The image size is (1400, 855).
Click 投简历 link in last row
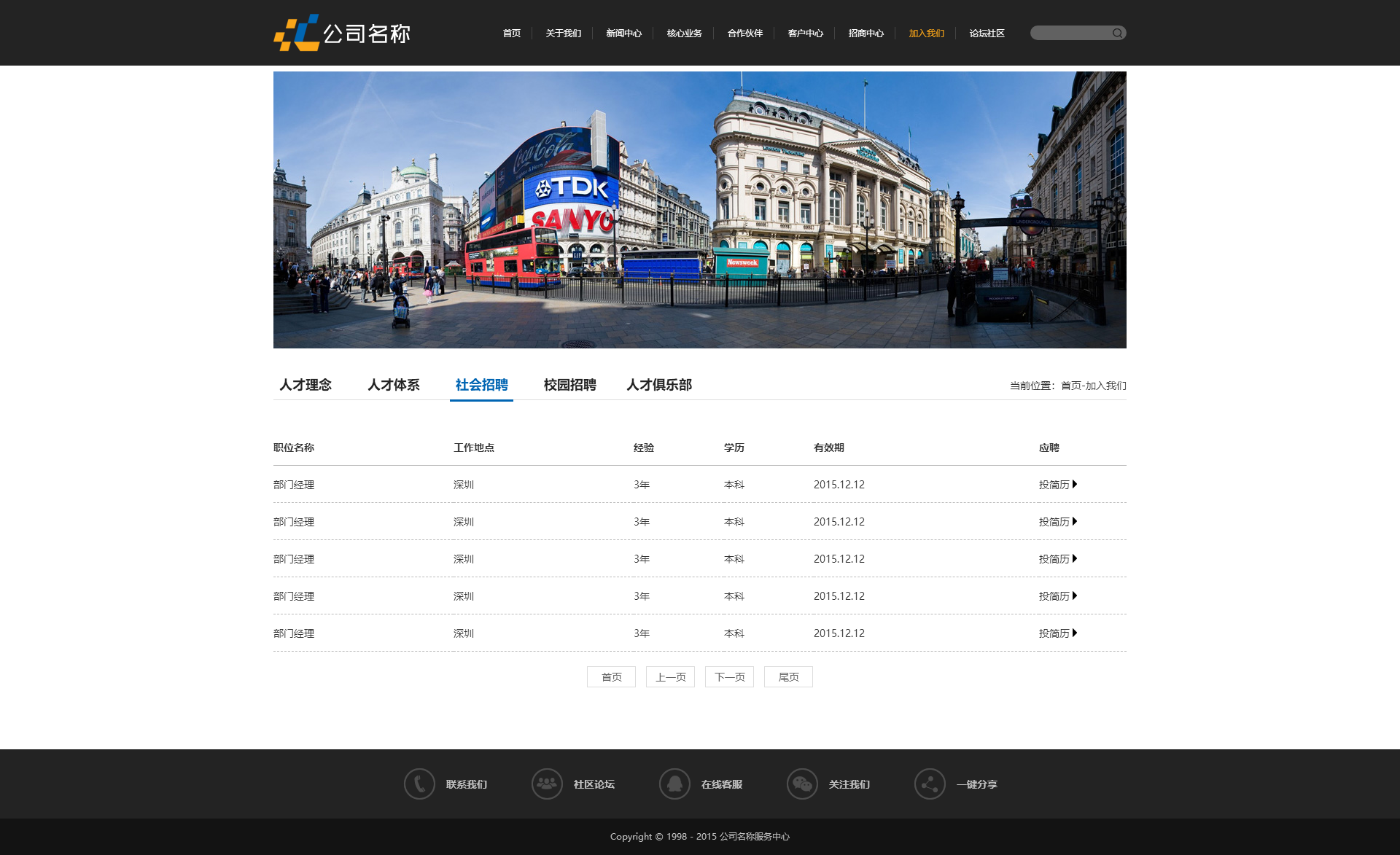tap(1054, 633)
